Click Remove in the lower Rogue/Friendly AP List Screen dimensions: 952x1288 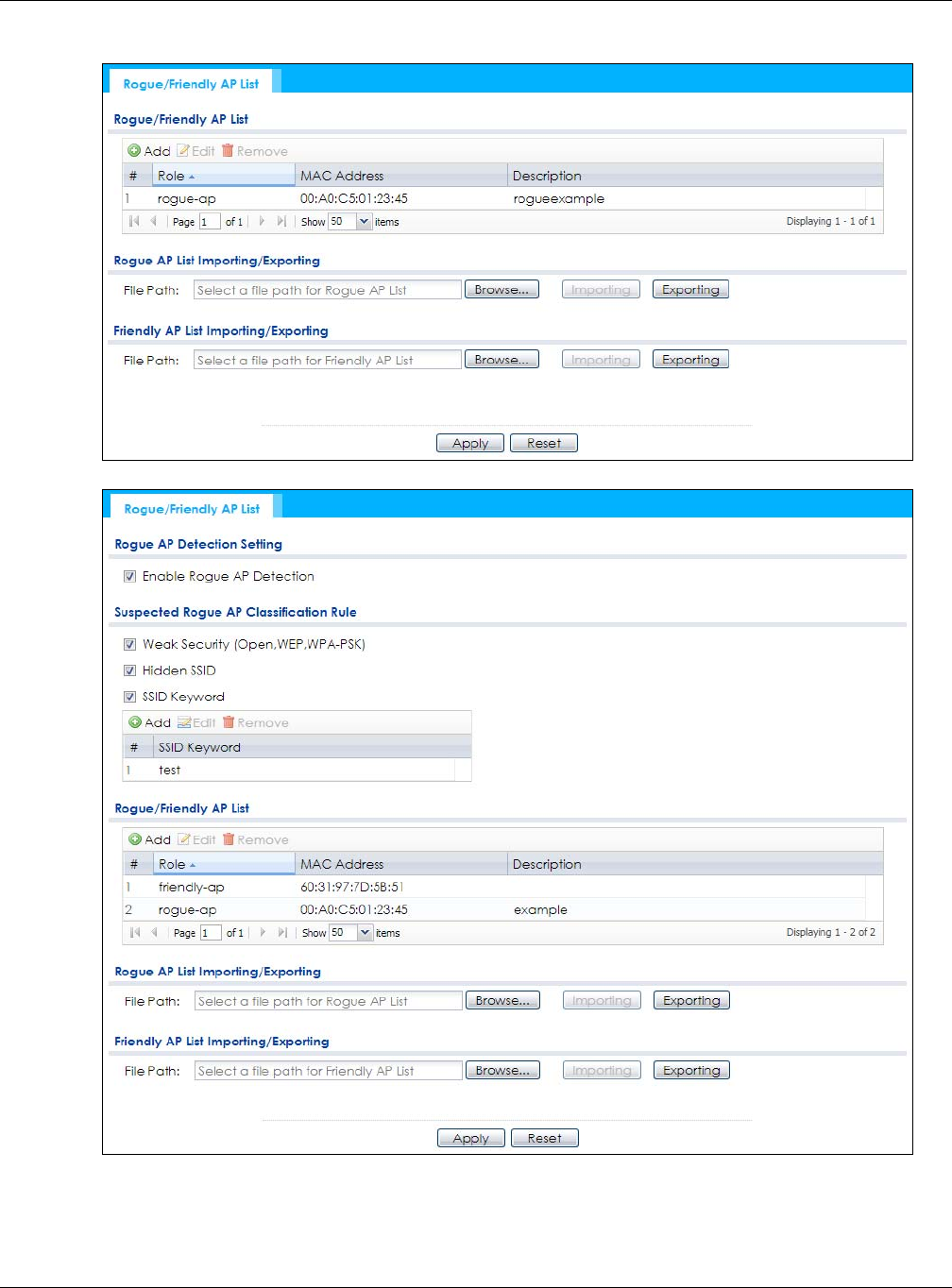coord(256,839)
